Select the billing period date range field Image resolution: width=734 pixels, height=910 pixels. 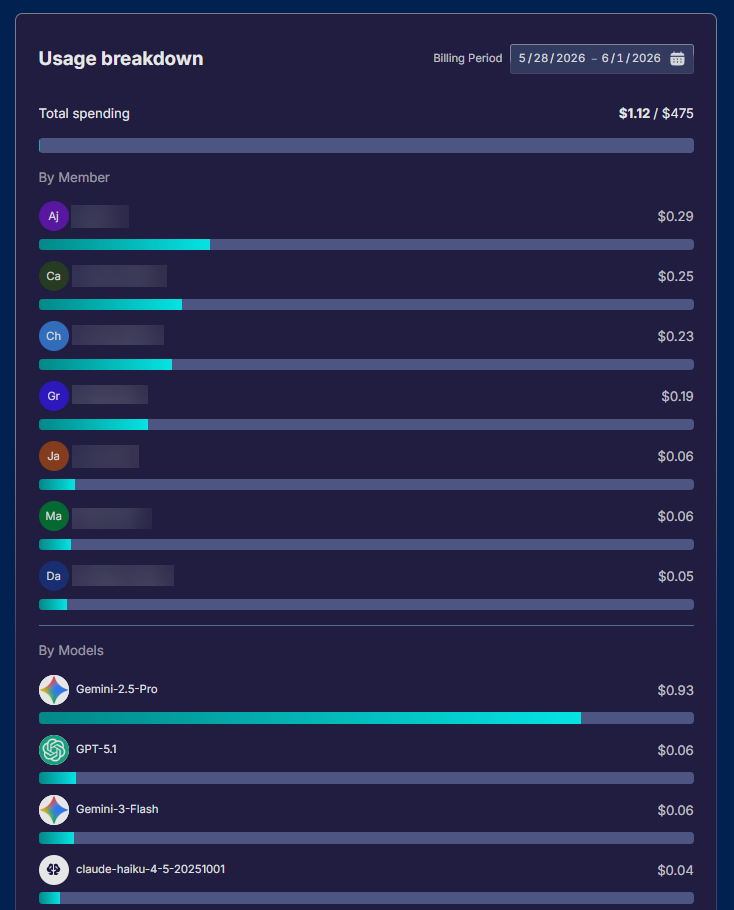(602, 59)
